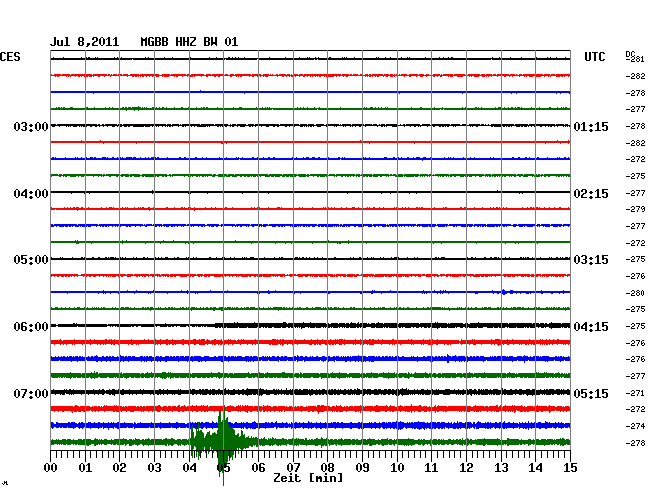Pick minute tick label "09"
650x494 pixels.
(362, 468)
